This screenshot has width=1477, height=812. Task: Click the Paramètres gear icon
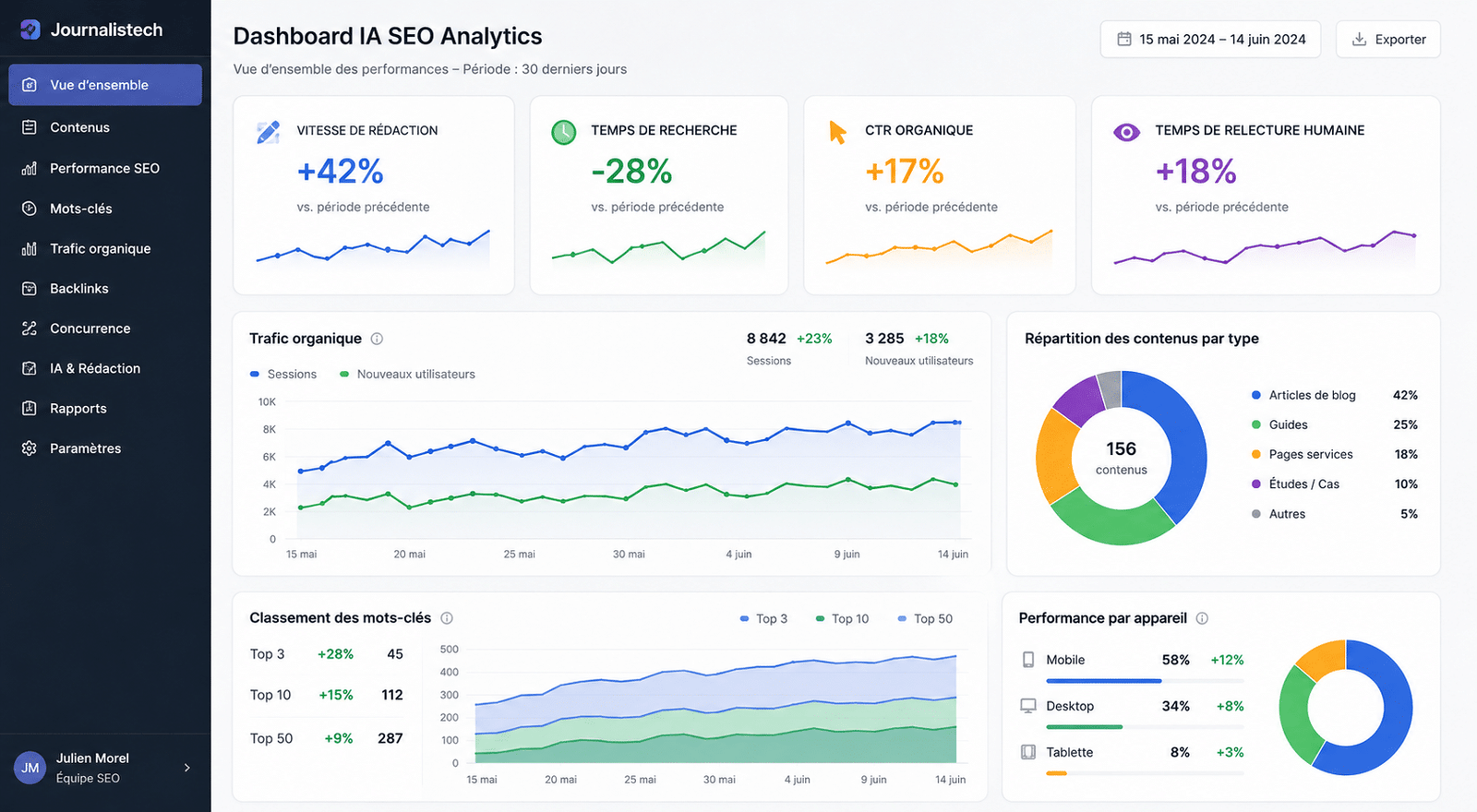click(30, 448)
